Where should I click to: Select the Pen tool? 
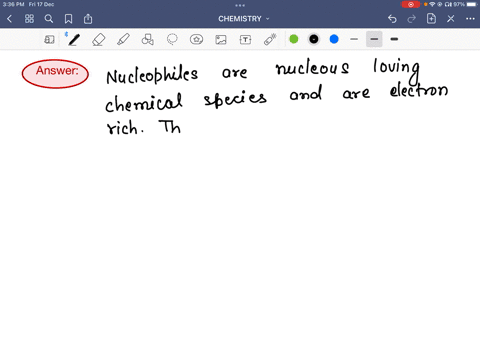coord(73,40)
